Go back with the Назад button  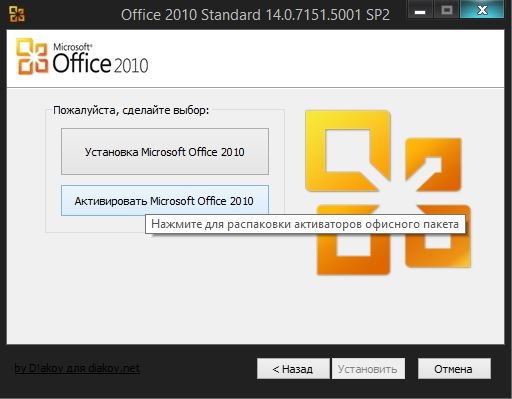click(x=293, y=369)
